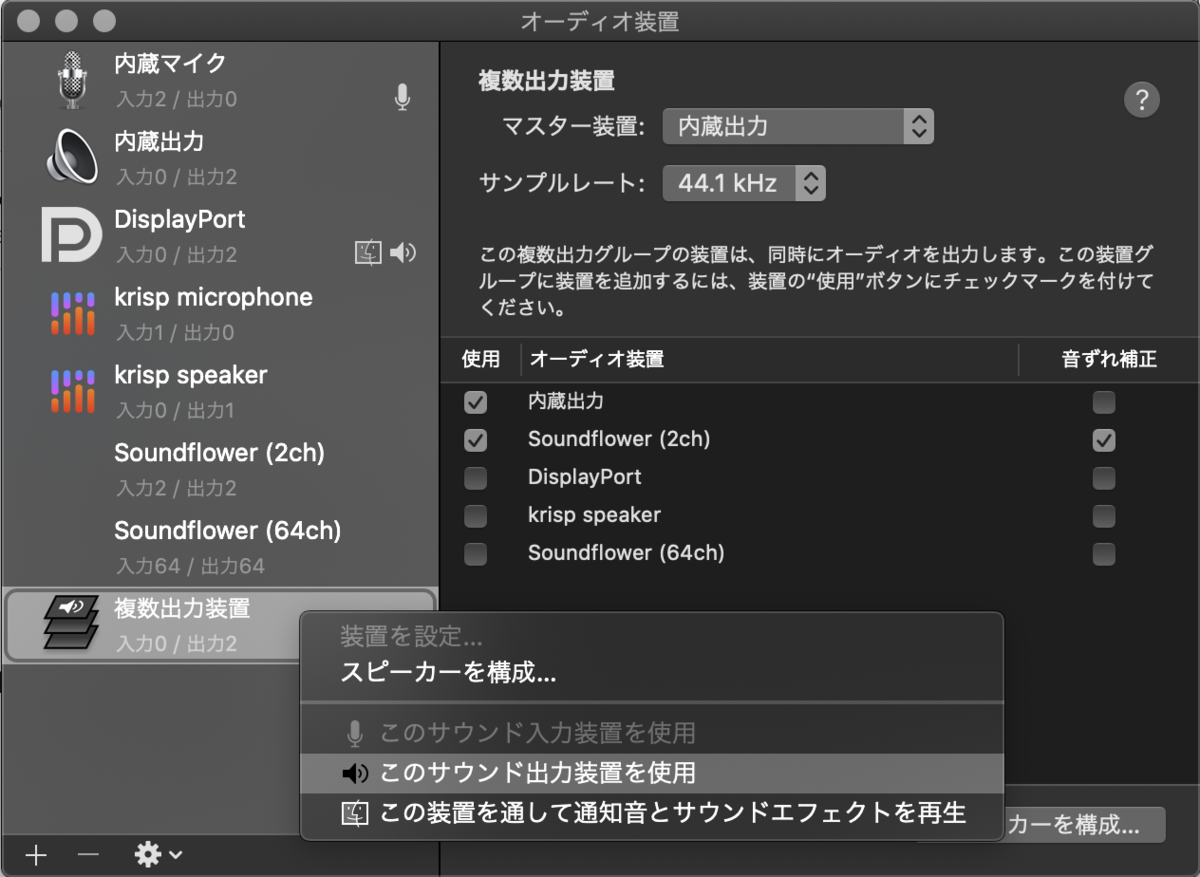Select krisp microphone in sidebar list
The image size is (1200, 877).
[x=220, y=313]
